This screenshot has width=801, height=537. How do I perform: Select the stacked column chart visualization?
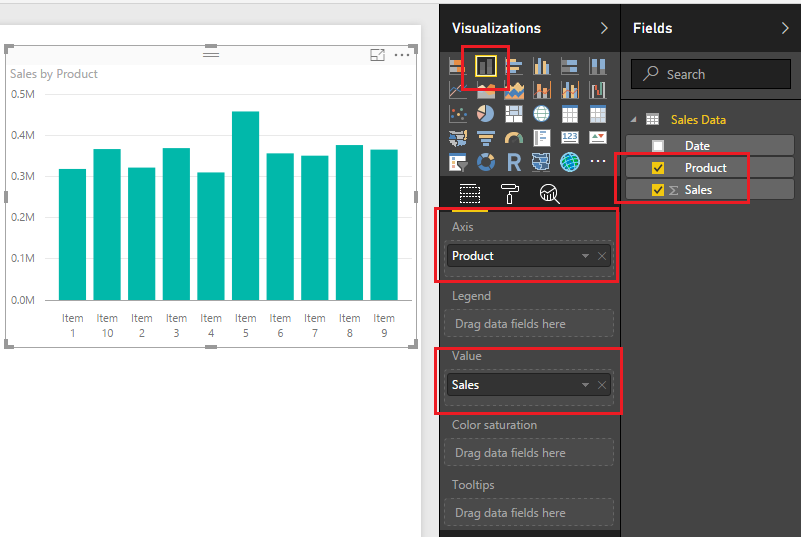click(485, 66)
